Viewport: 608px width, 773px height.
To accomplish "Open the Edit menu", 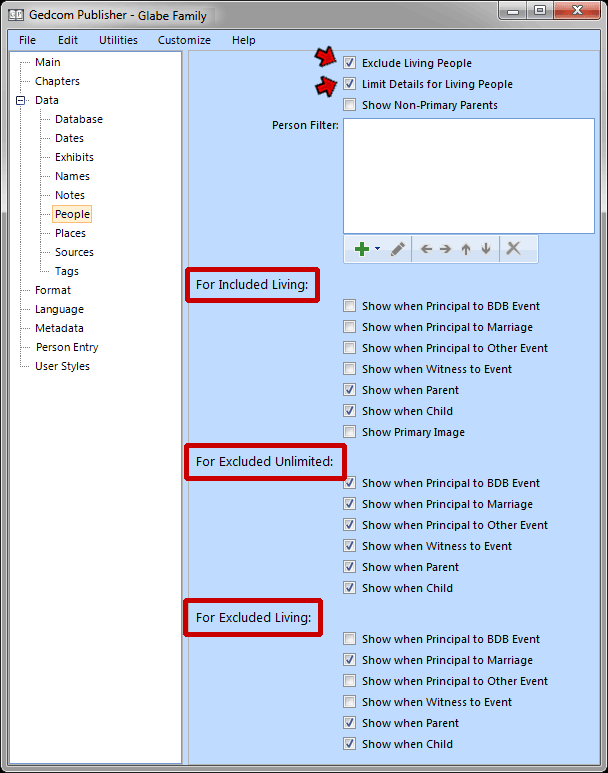I will click(x=68, y=40).
